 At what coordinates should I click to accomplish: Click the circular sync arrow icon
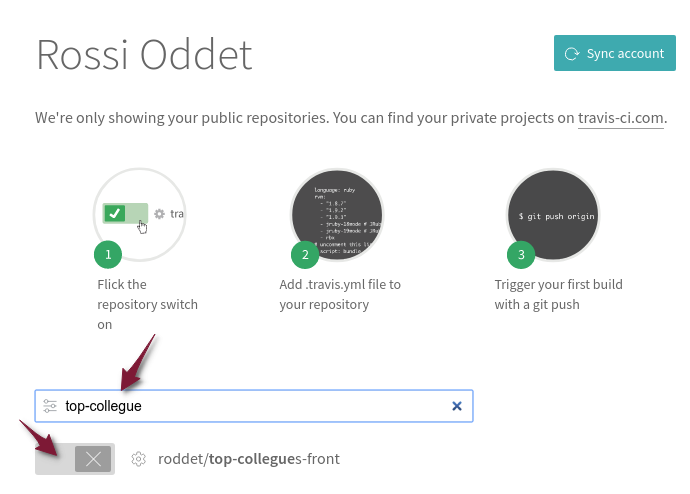tap(571, 54)
